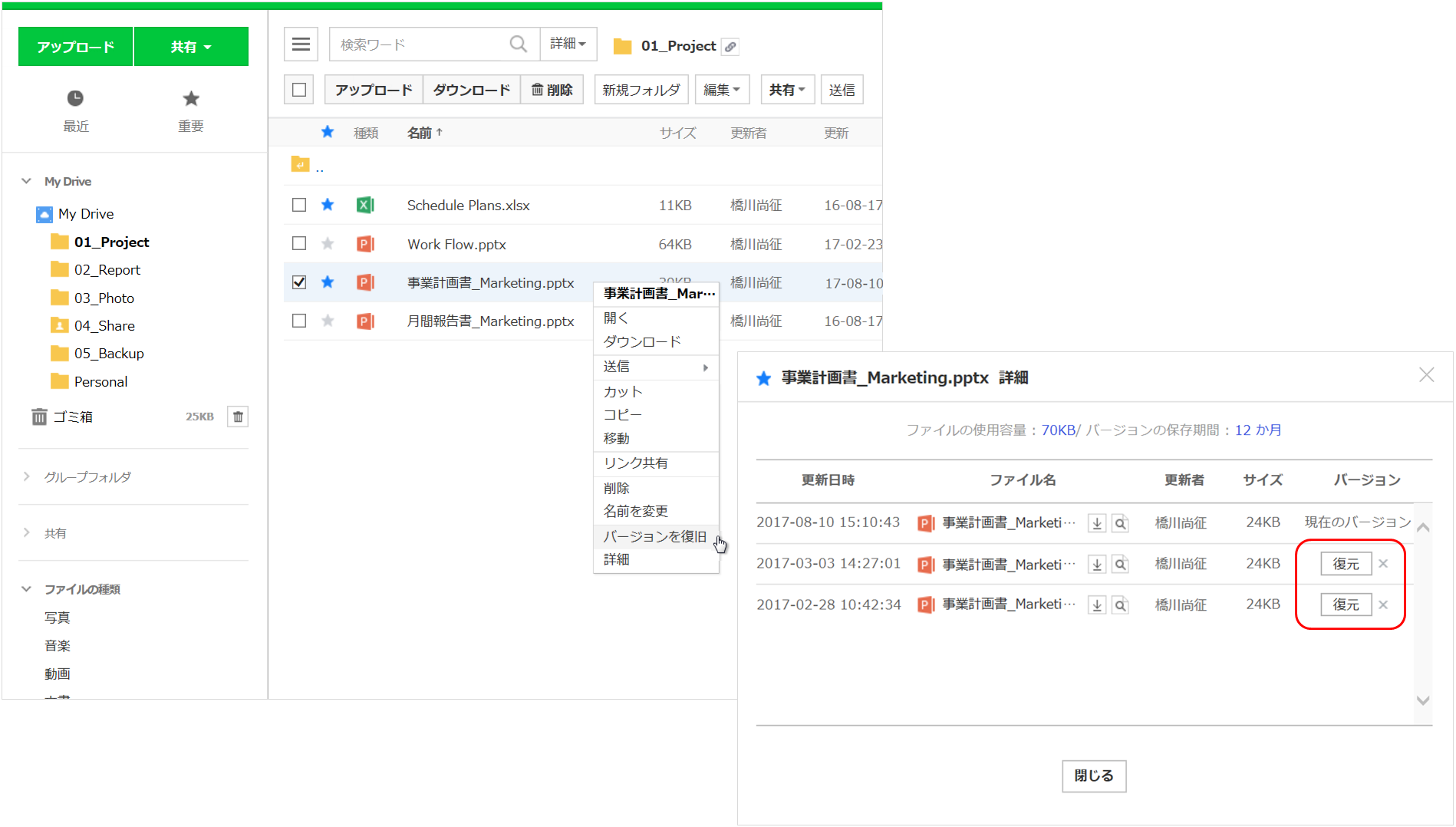Screen dimensions: 1456x827
Task: Click the hamburger list view icon
Action: click(x=301, y=44)
